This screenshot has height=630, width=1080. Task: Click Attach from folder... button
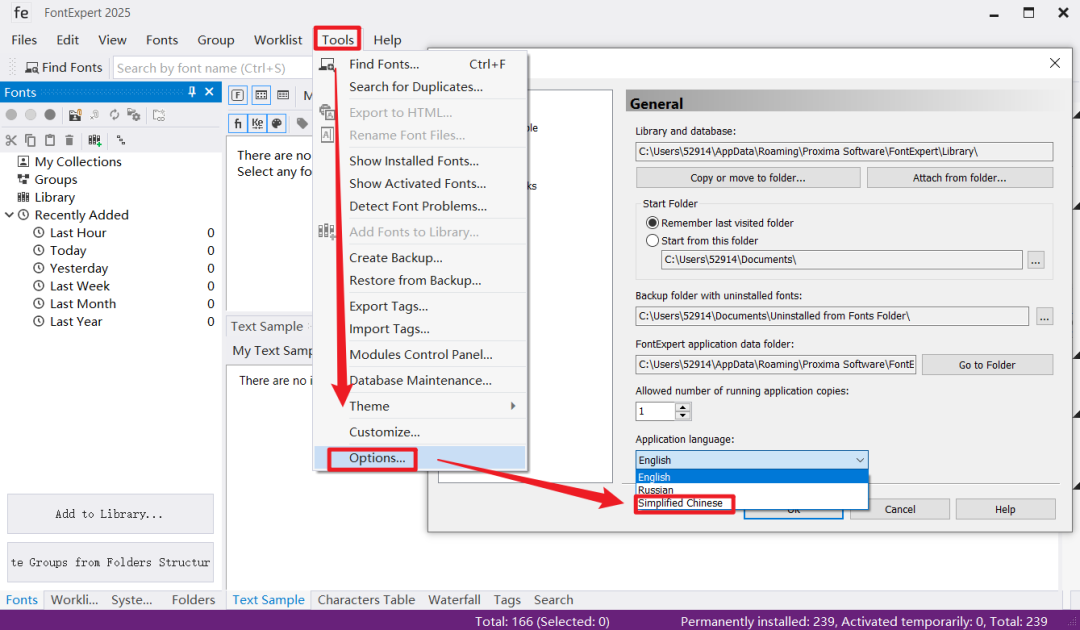point(959,178)
